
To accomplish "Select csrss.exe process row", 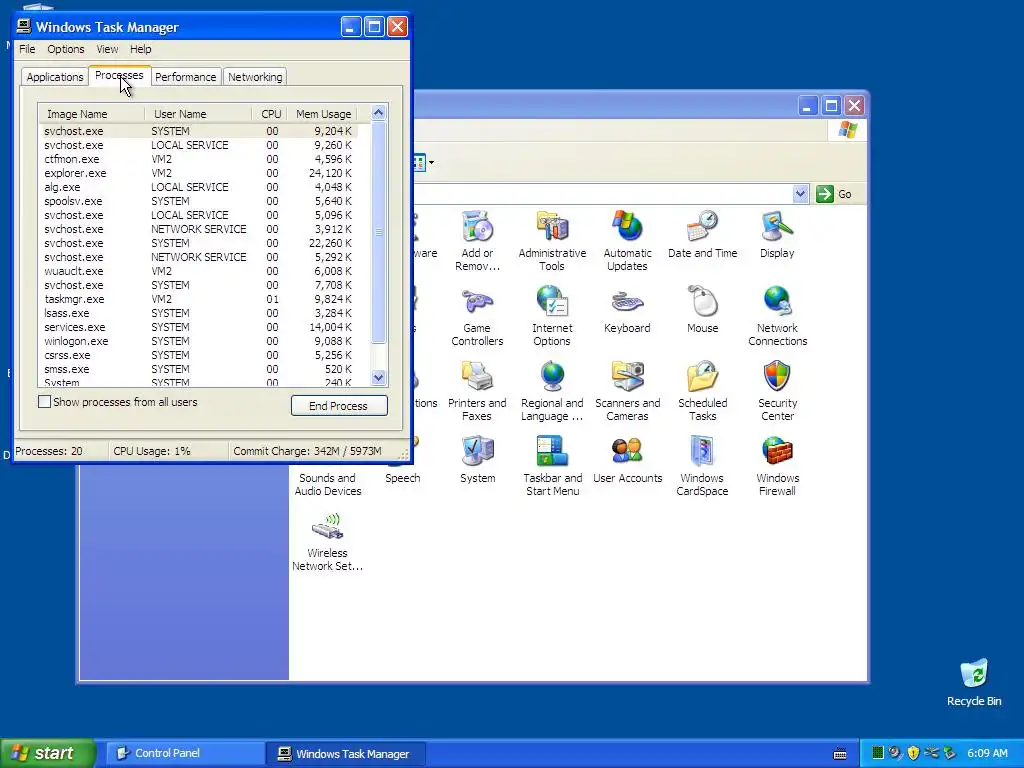I will [x=199, y=355].
